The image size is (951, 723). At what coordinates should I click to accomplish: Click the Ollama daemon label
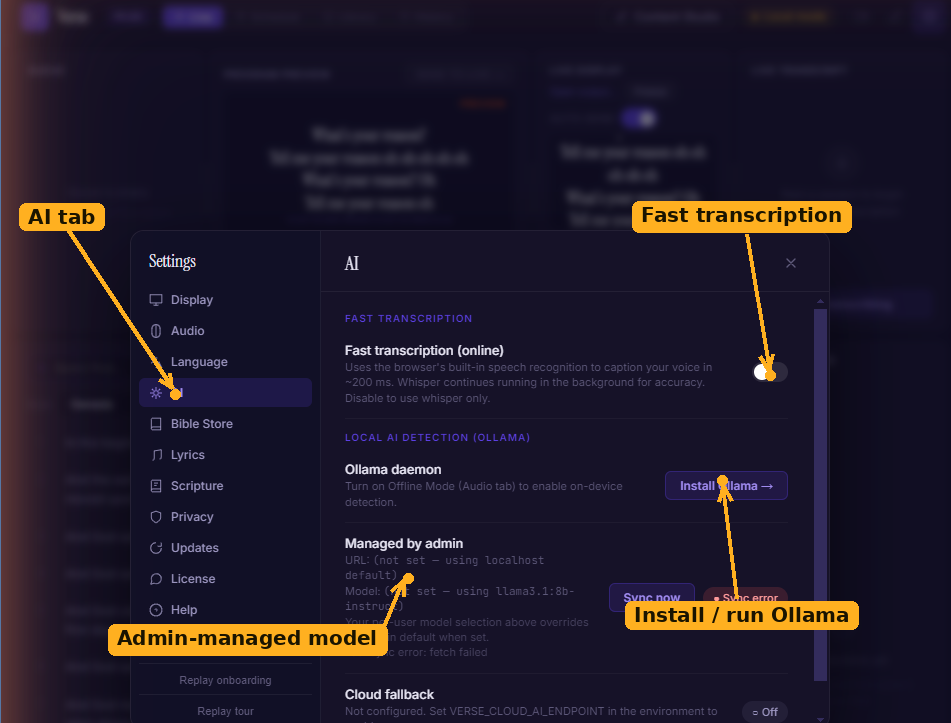[393, 469]
